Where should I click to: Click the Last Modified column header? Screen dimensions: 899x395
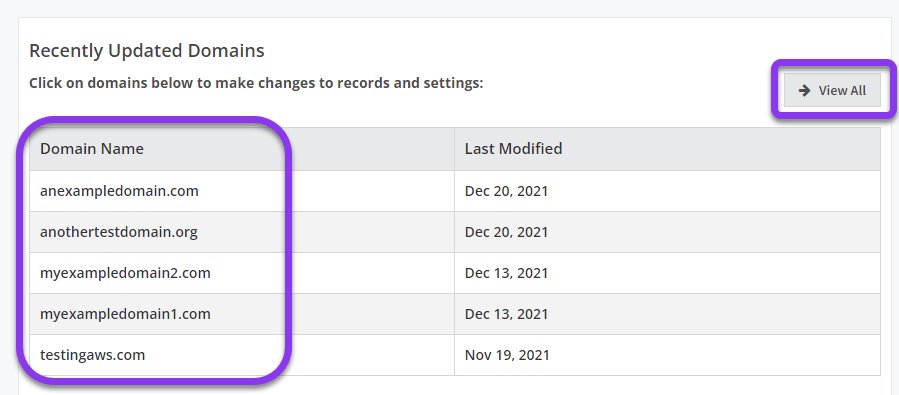(513, 149)
